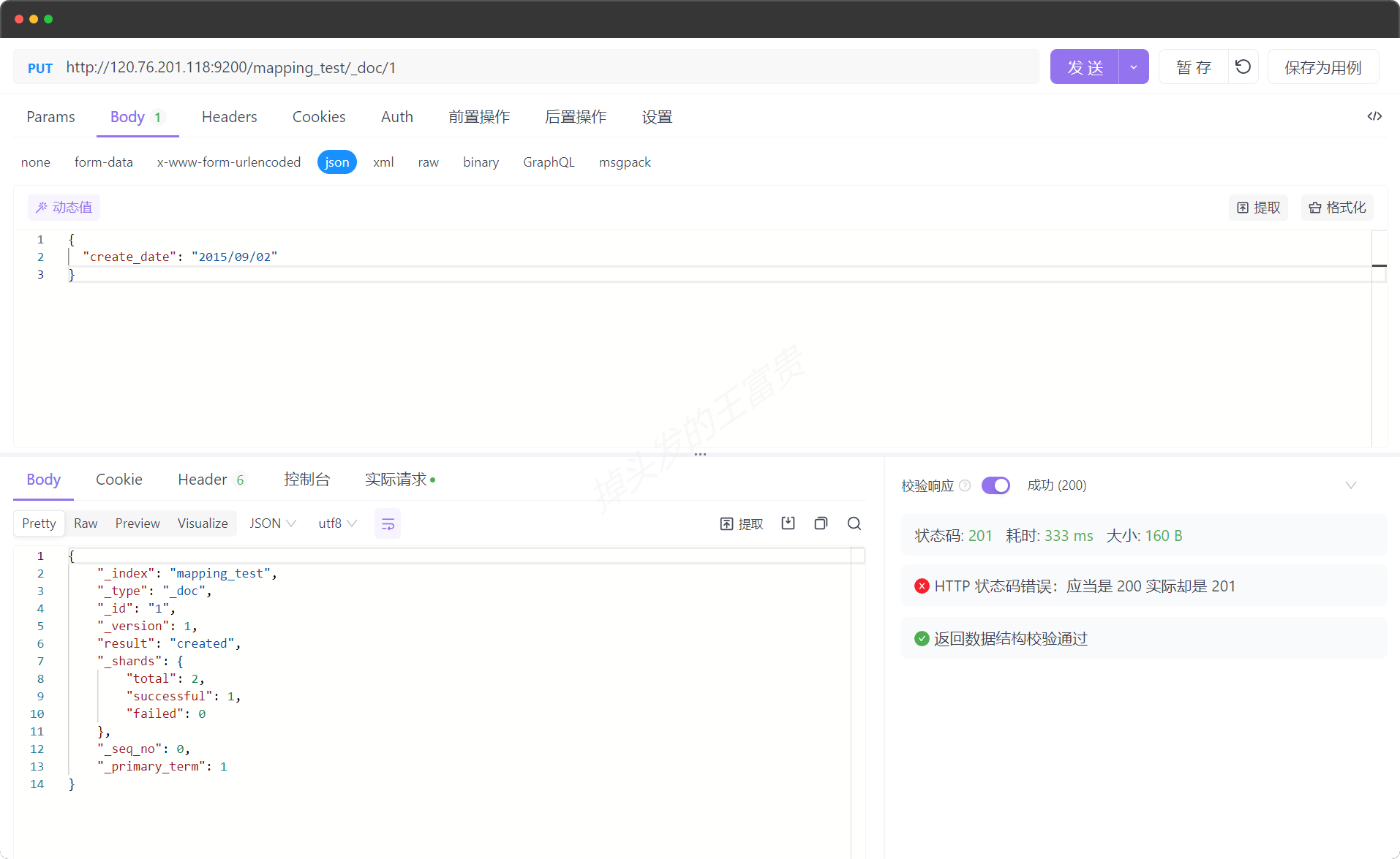Open the code snippet icon
Screen dimensions: 1400x859
1374,116
